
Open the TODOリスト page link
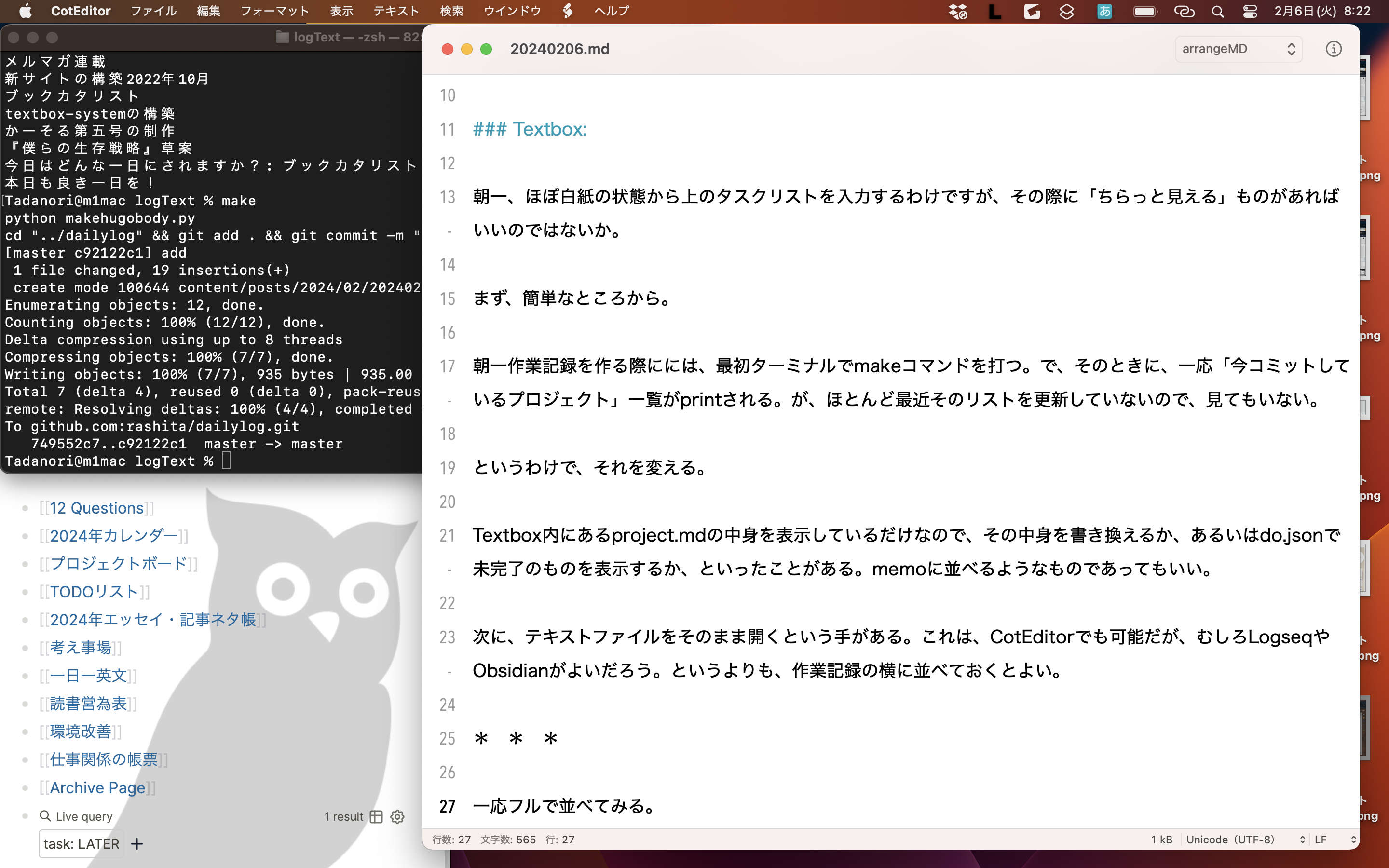pyautogui.click(x=94, y=591)
